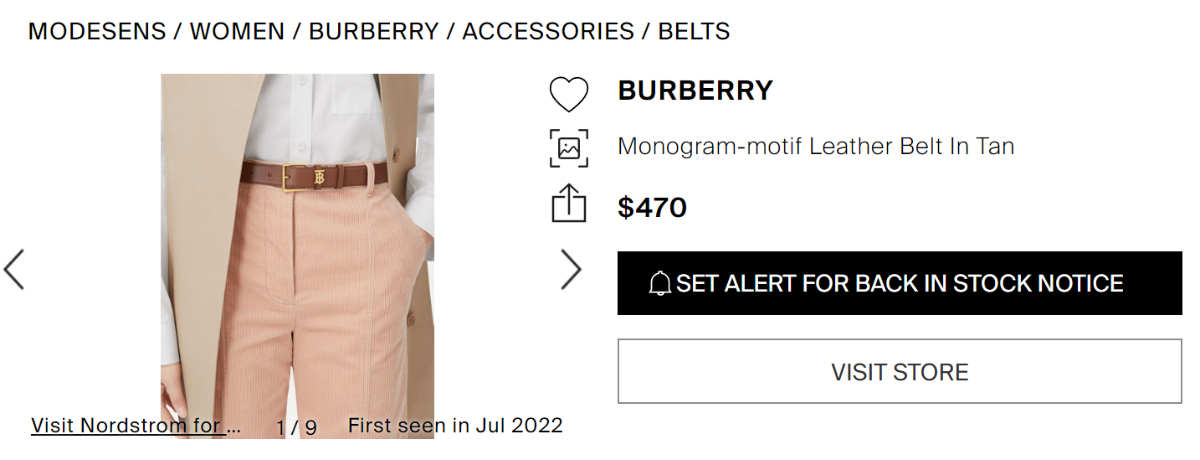This screenshot has height=460, width=1200.
Task: Click the Visit Store button
Action: (x=899, y=372)
